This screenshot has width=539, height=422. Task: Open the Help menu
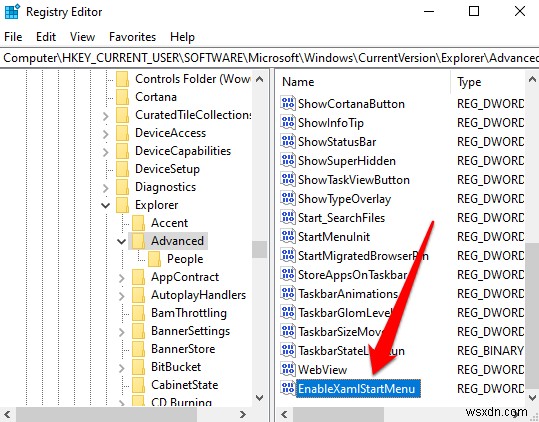(x=182, y=37)
